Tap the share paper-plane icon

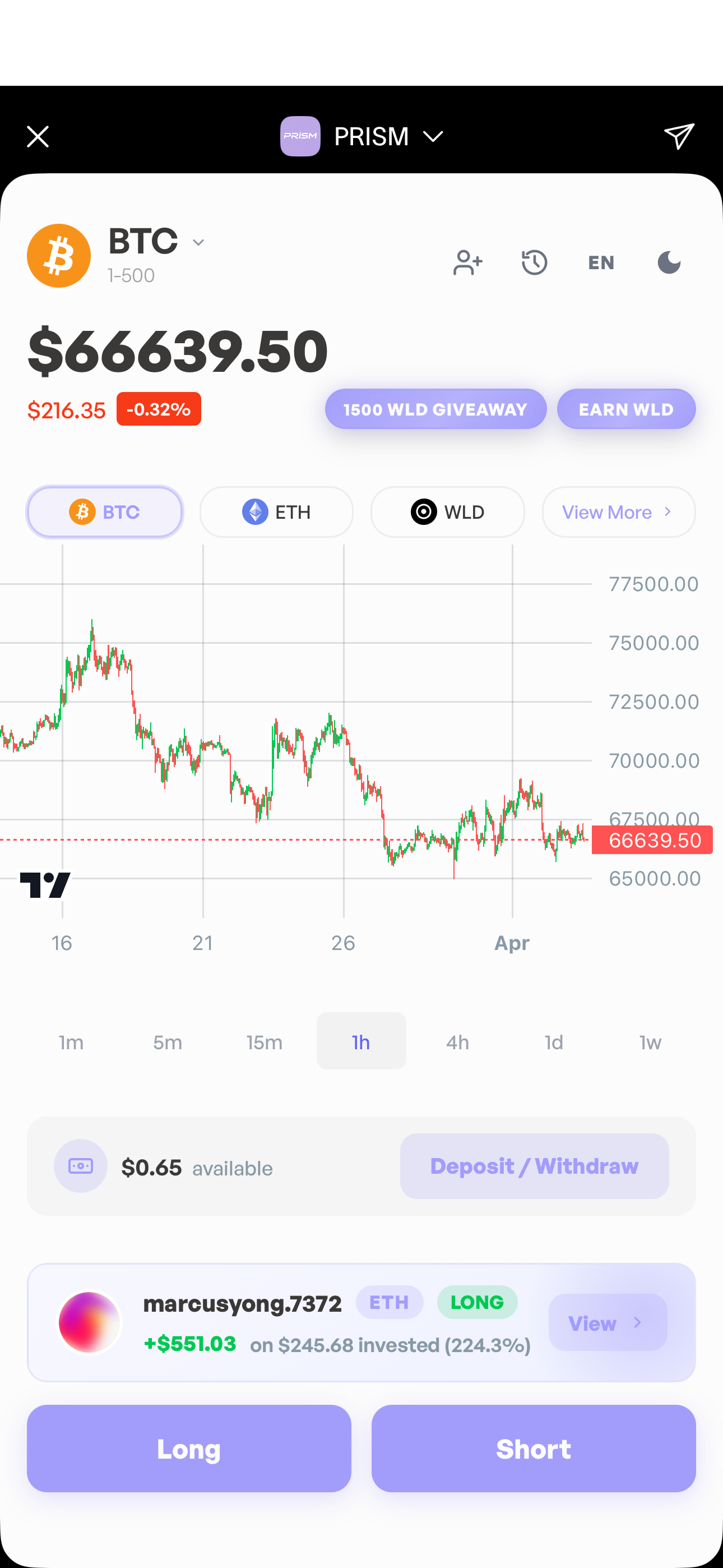pos(679,136)
